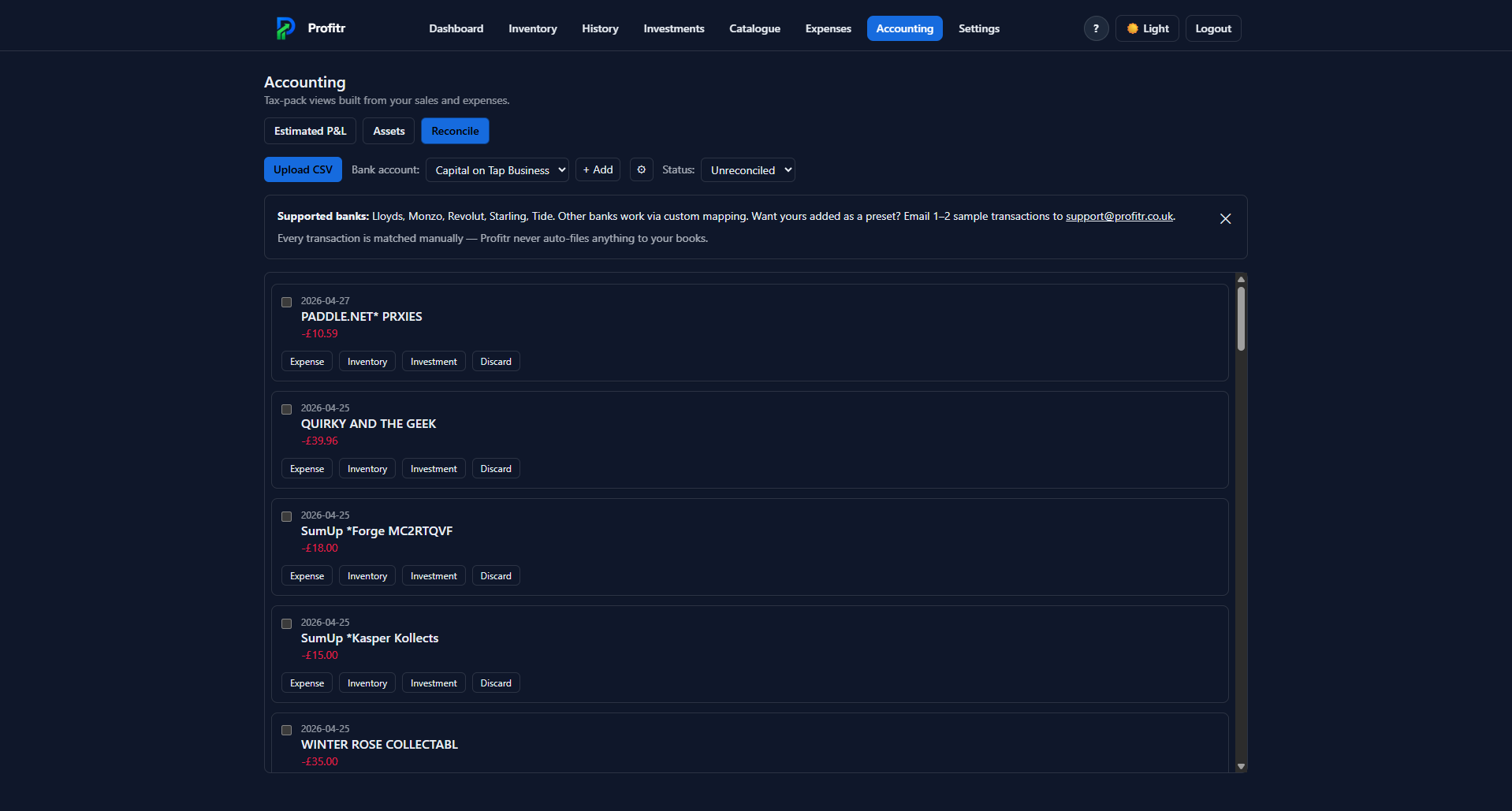Navigate to Investments
Image resolution: width=1512 pixels, height=811 pixels.
(674, 28)
